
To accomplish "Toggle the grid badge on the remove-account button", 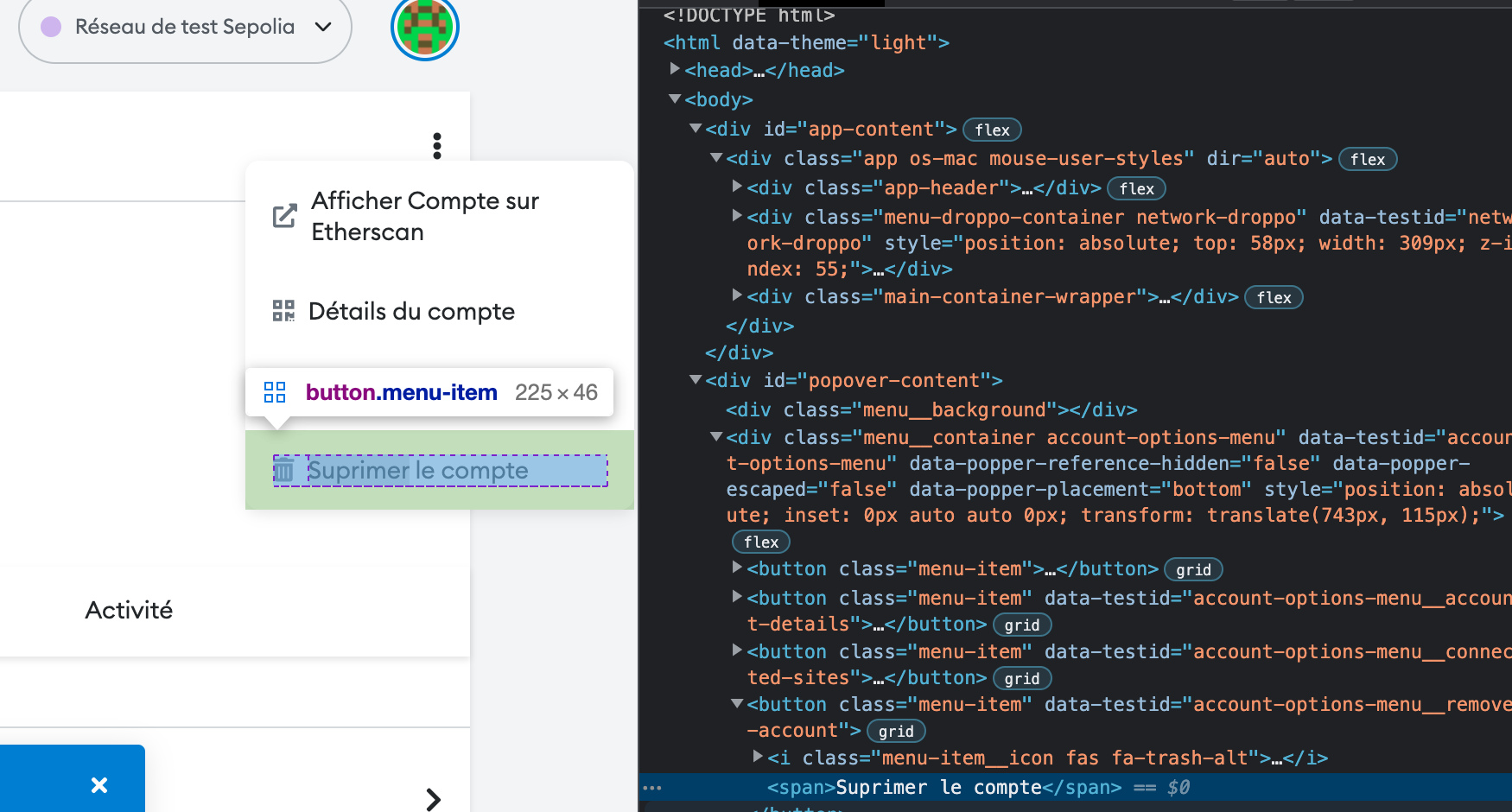I will 896,731.
